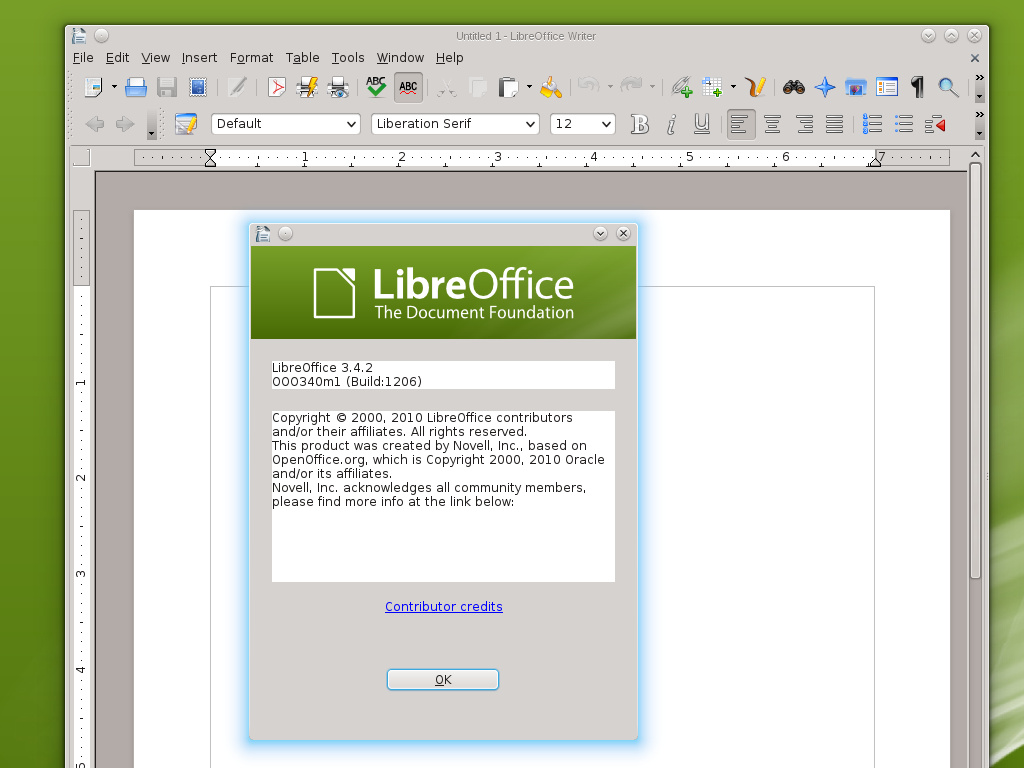Expand the formatting toolbar overflow chevron

pyautogui.click(x=979, y=115)
